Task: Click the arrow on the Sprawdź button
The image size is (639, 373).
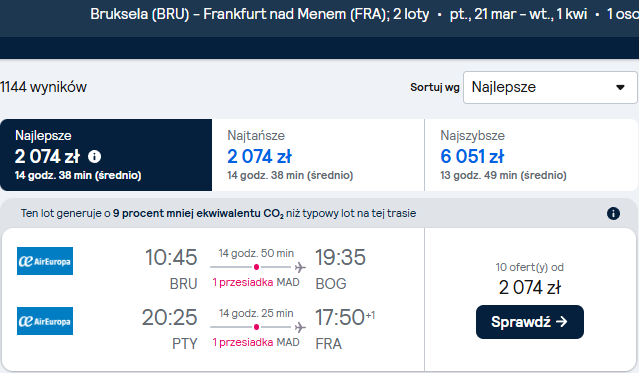Action: (562, 322)
